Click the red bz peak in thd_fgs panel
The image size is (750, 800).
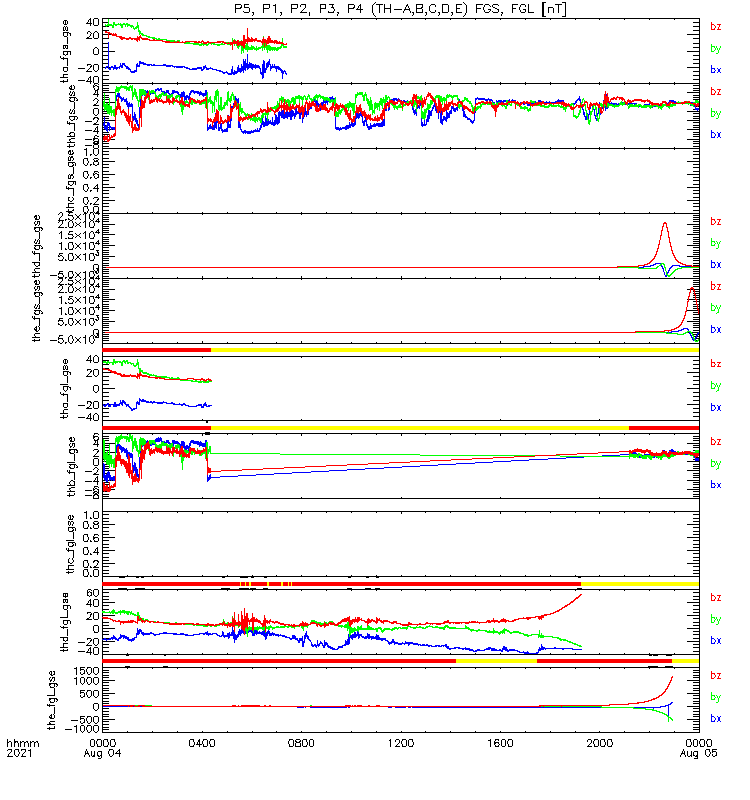click(665, 223)
